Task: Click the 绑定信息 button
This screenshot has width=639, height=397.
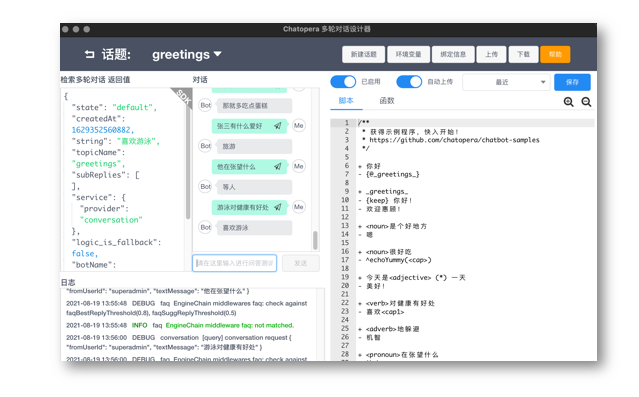Action: [x=453, y=54]
